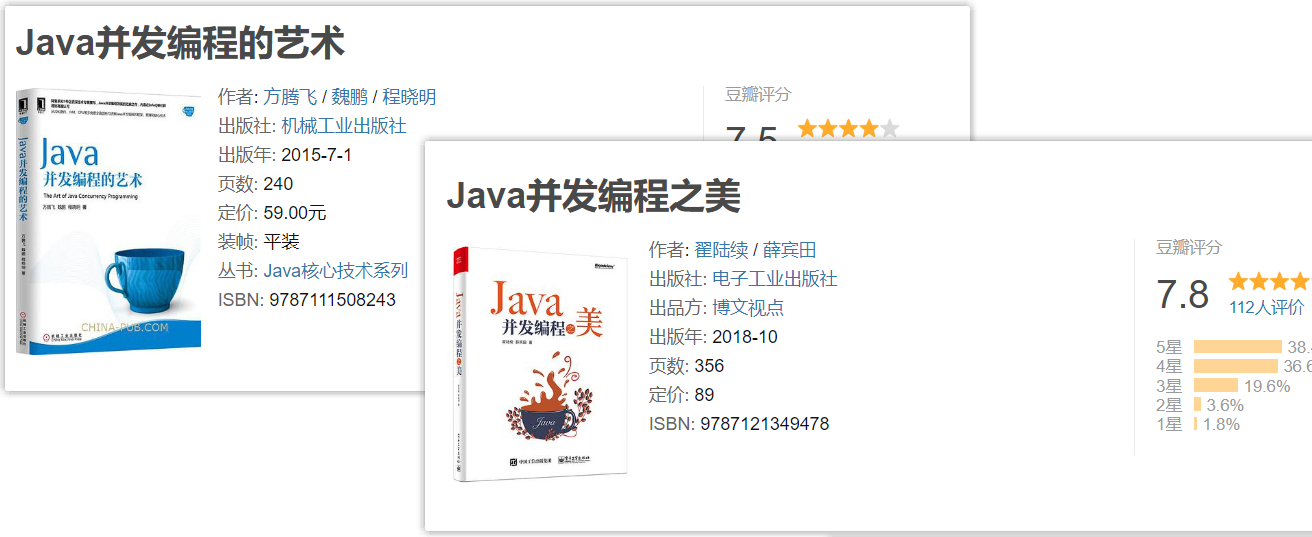Image resolution: width=1312 pixels, height=537 pixels.
Task: Open publisher link 机械工业出版社
Action: (x=344, y=126)
